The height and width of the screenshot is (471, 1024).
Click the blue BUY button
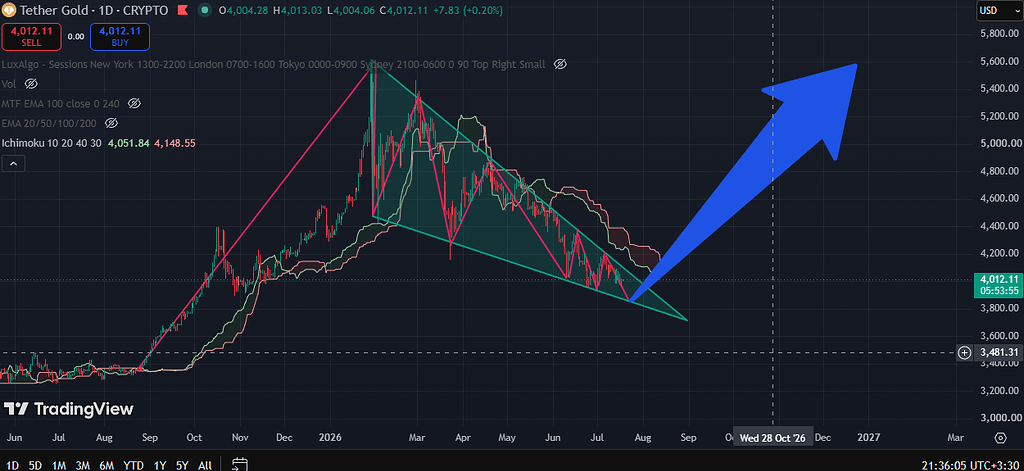(120, 37)
